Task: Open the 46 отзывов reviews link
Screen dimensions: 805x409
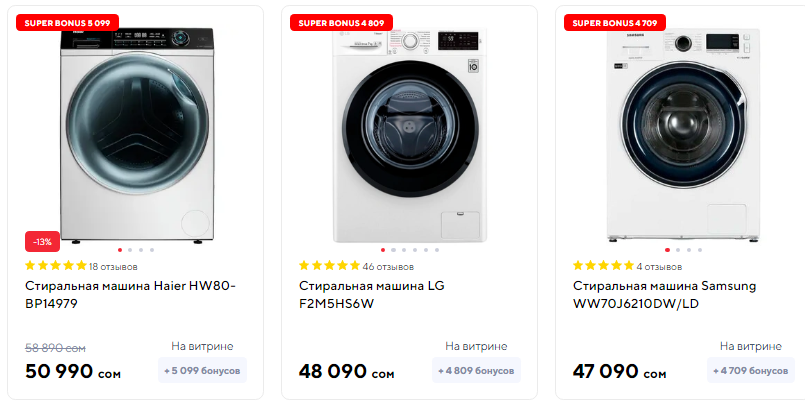Action: (388, 267)
